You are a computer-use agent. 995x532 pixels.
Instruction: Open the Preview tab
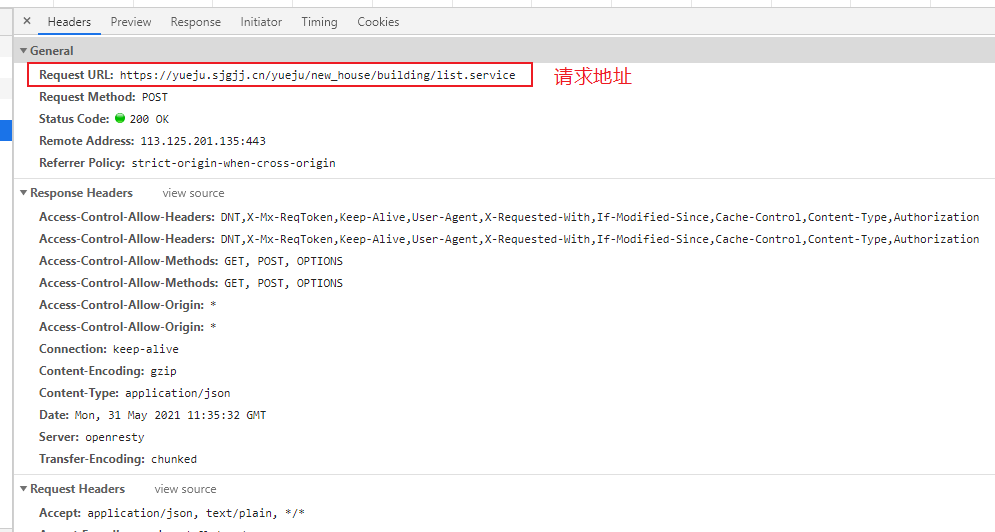(x=131, y=22)
